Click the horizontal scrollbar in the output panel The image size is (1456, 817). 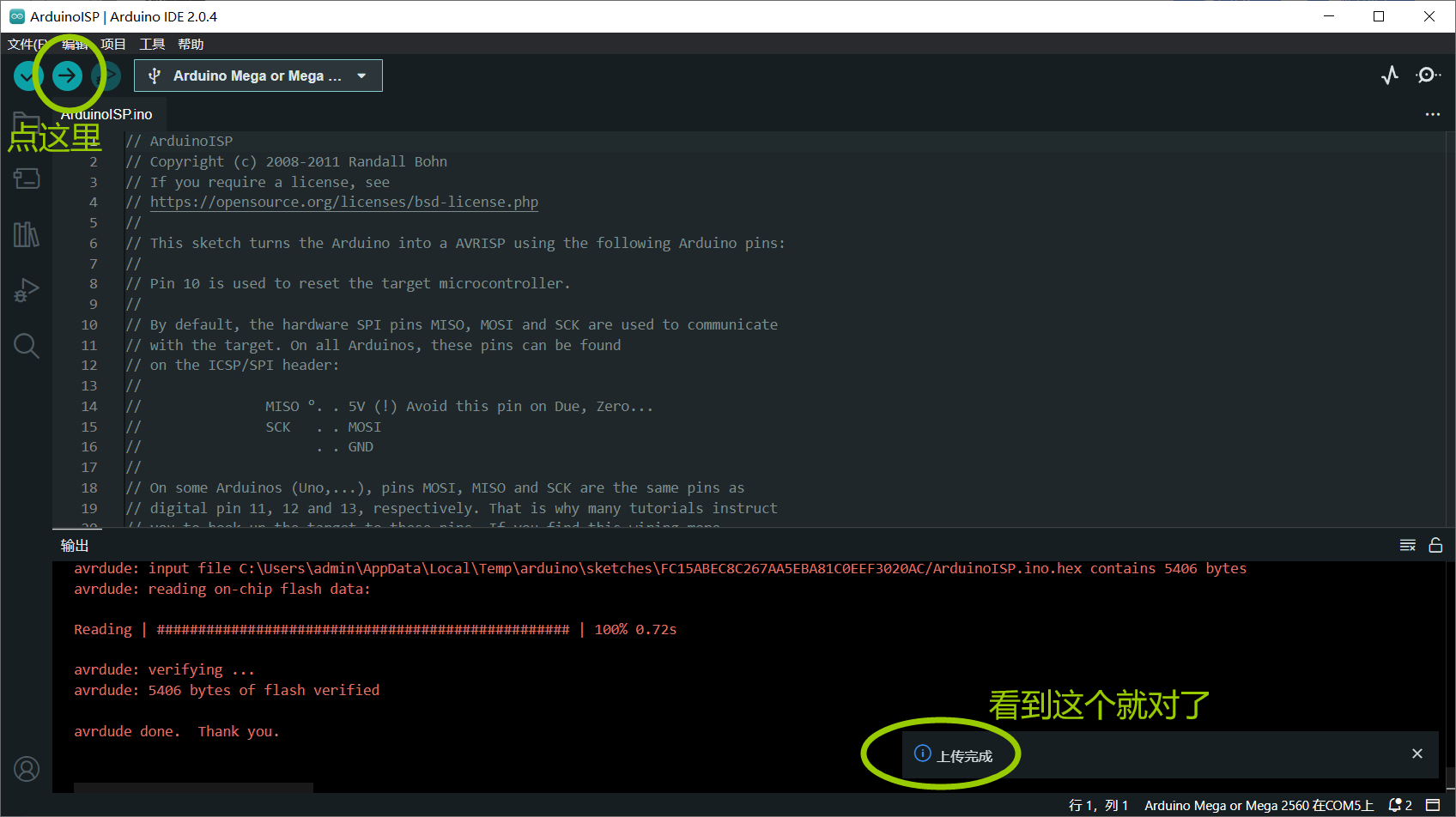(x=193, y=788)
